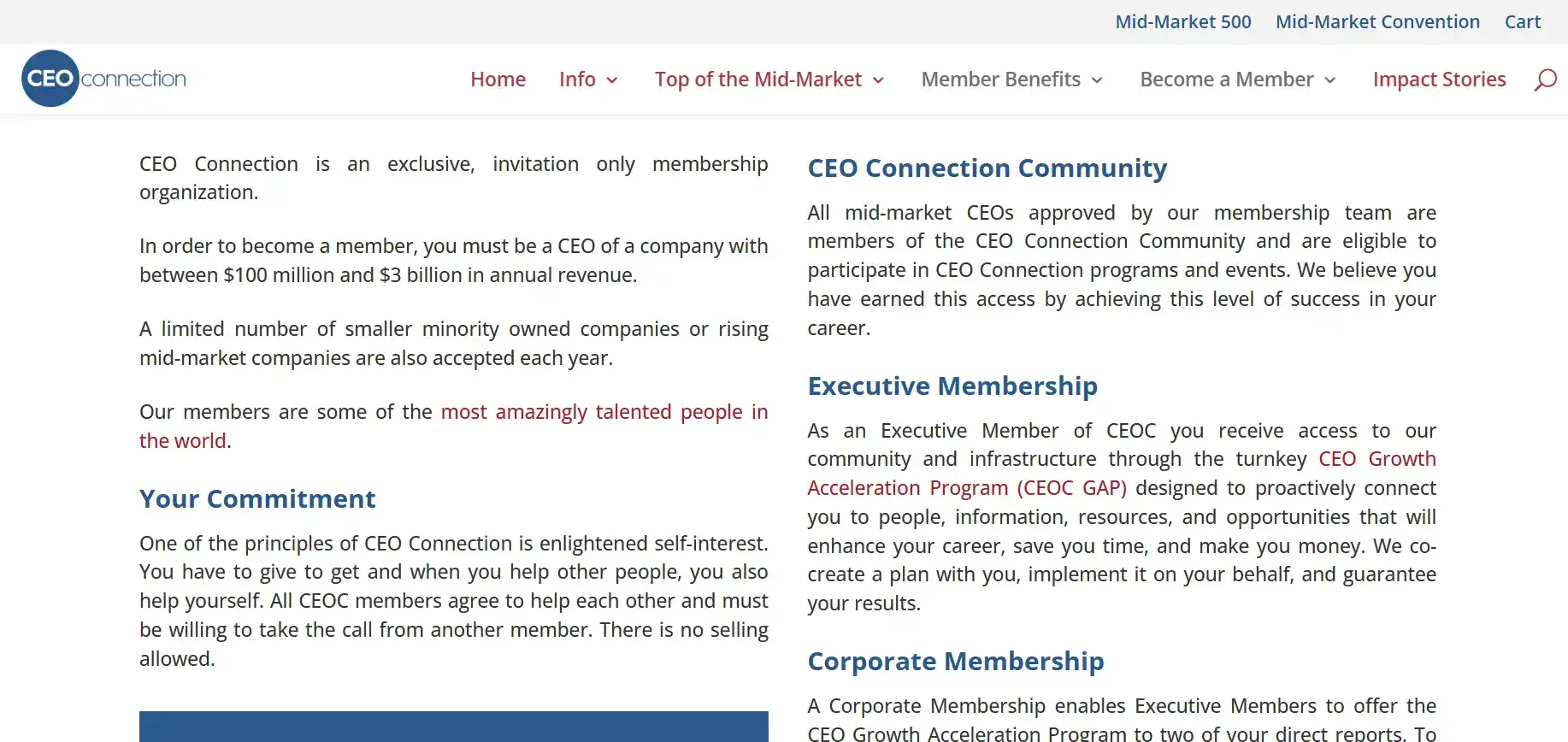This screenshot has width=1568, height=742.
Task: Navigate to Mid-Market 500
Action: point(1182,21)
